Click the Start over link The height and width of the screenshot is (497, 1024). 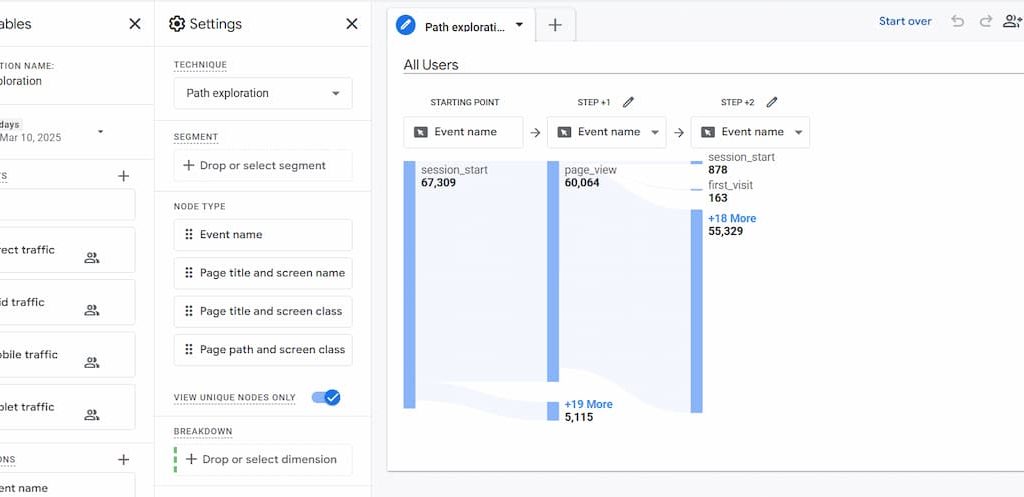(905, 22)
